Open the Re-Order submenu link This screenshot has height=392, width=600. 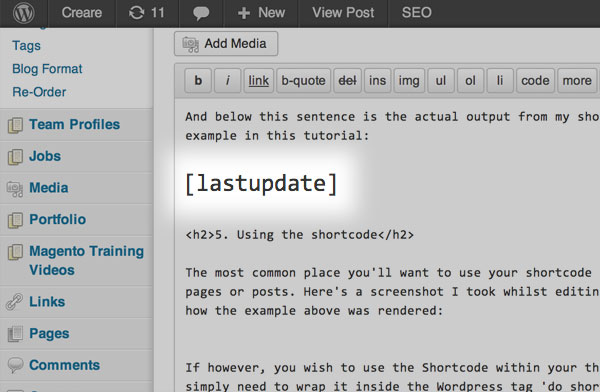click(x=39, y=92)
